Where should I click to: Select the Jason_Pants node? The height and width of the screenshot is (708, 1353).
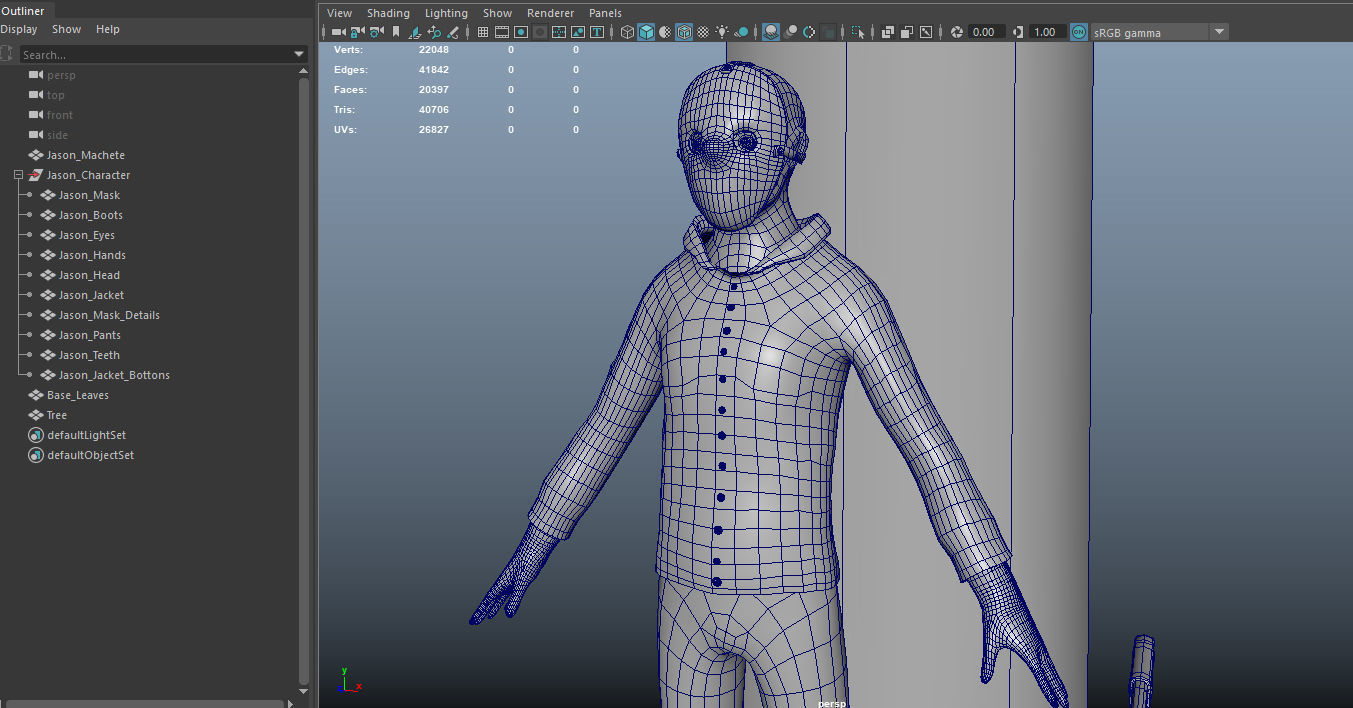90,335
